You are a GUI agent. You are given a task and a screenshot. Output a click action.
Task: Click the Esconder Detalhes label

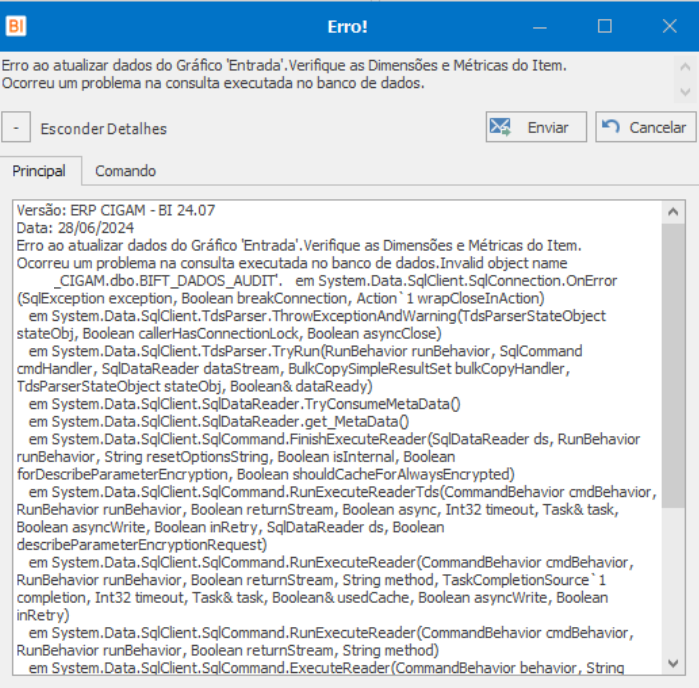pos(103,129)
